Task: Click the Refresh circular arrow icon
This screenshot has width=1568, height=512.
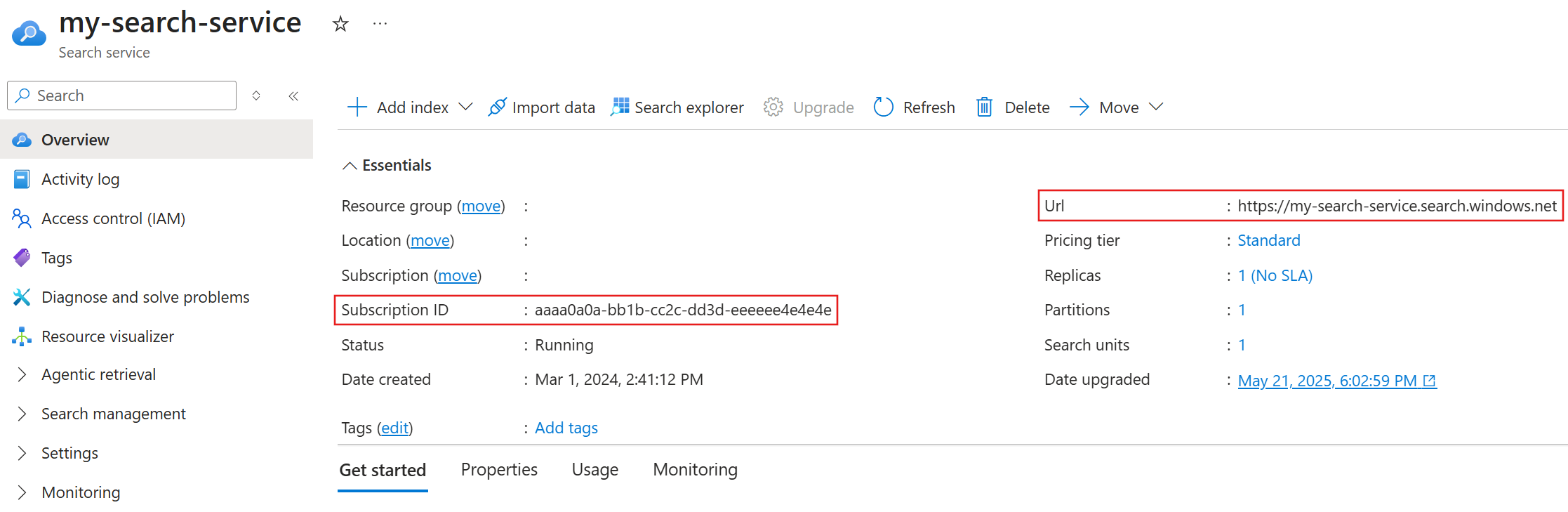Action: (x=883, y=107)
